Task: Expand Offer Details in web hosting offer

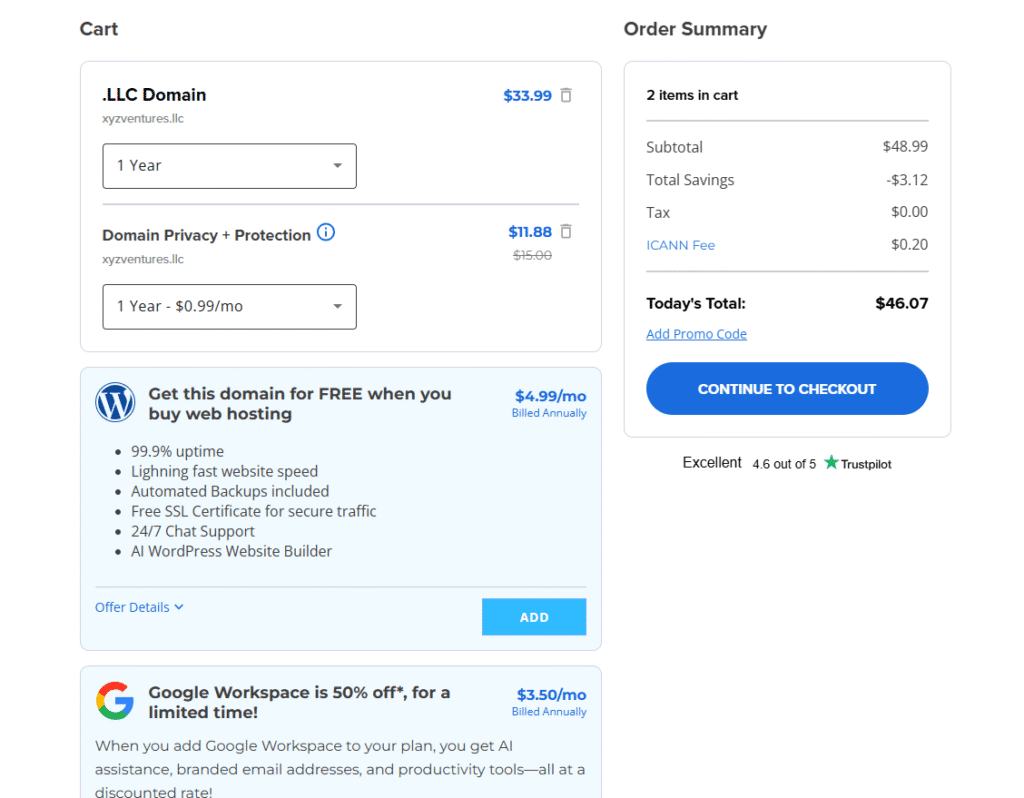Action: [139, 607]
